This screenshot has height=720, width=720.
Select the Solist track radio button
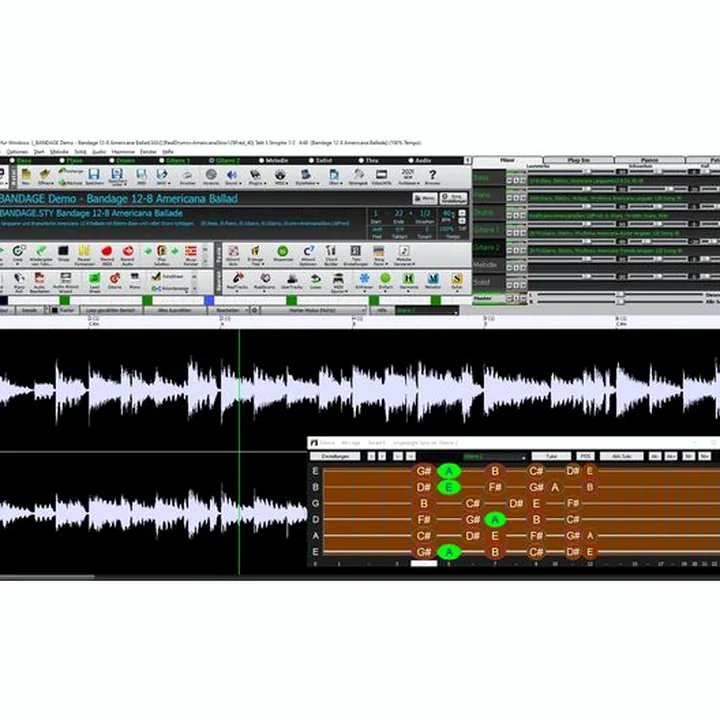pyautogui.click(x=311, y=161)
